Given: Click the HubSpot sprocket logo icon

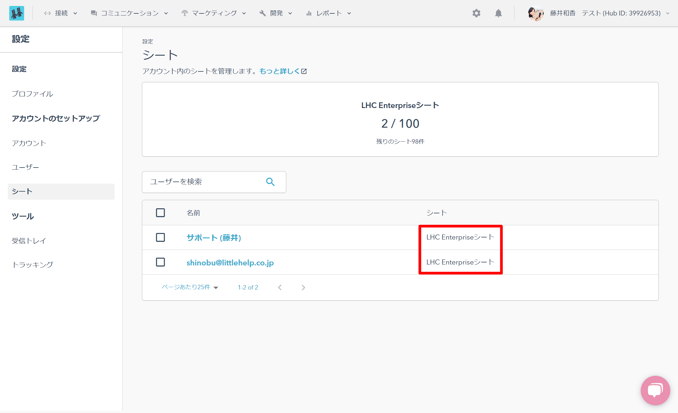Looking at the screenshot, I should pyautogui.click(x=16, y=13).
